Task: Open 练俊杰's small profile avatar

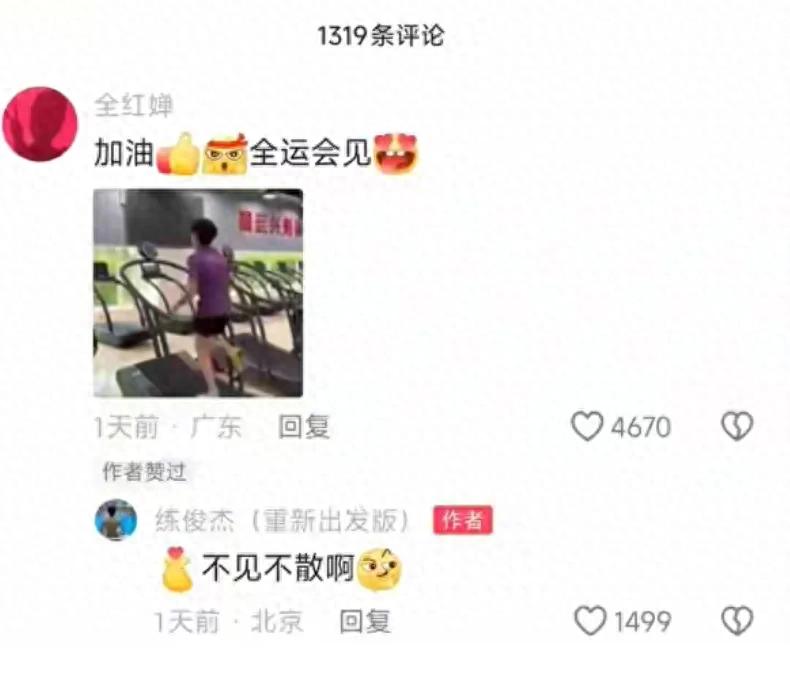Action: tap(116, 520)
